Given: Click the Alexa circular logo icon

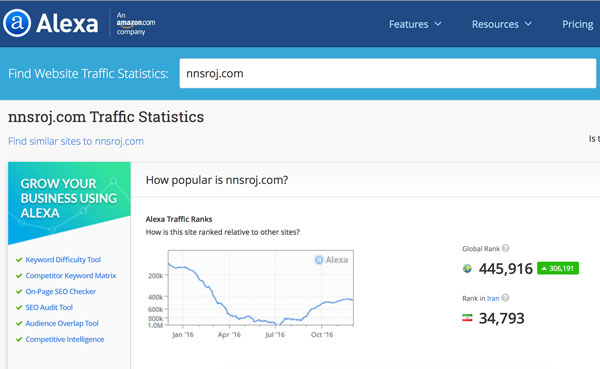Looking at the screenshot, I should click(17, 23).
